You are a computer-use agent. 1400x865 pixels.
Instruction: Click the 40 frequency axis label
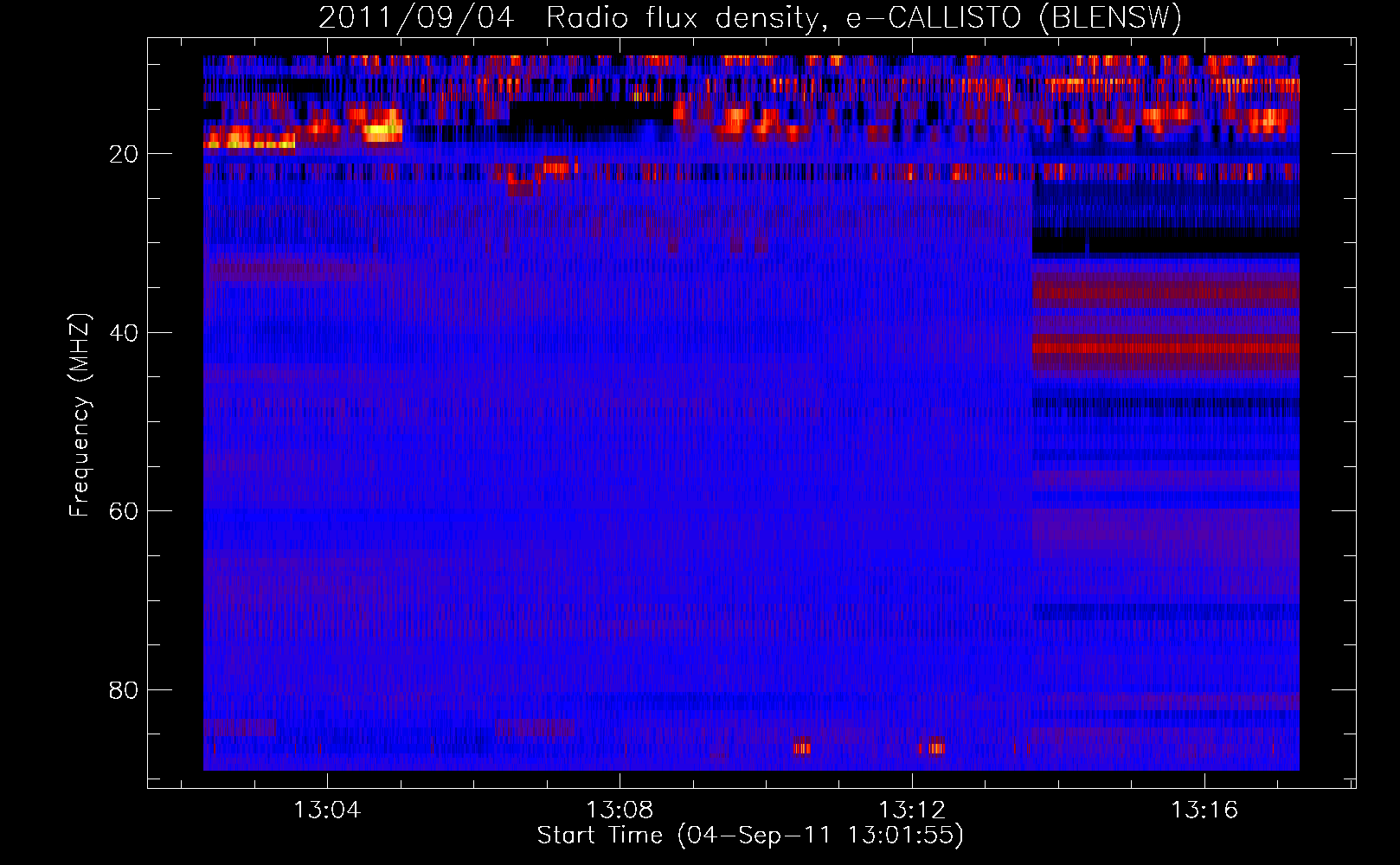pyautogui.click(x=124, y=333)
